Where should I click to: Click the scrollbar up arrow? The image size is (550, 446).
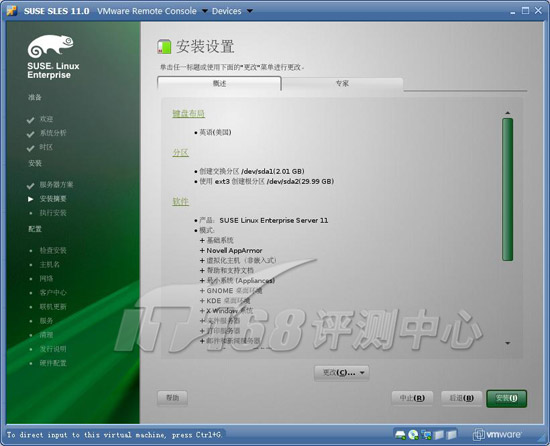pos(508,113)
